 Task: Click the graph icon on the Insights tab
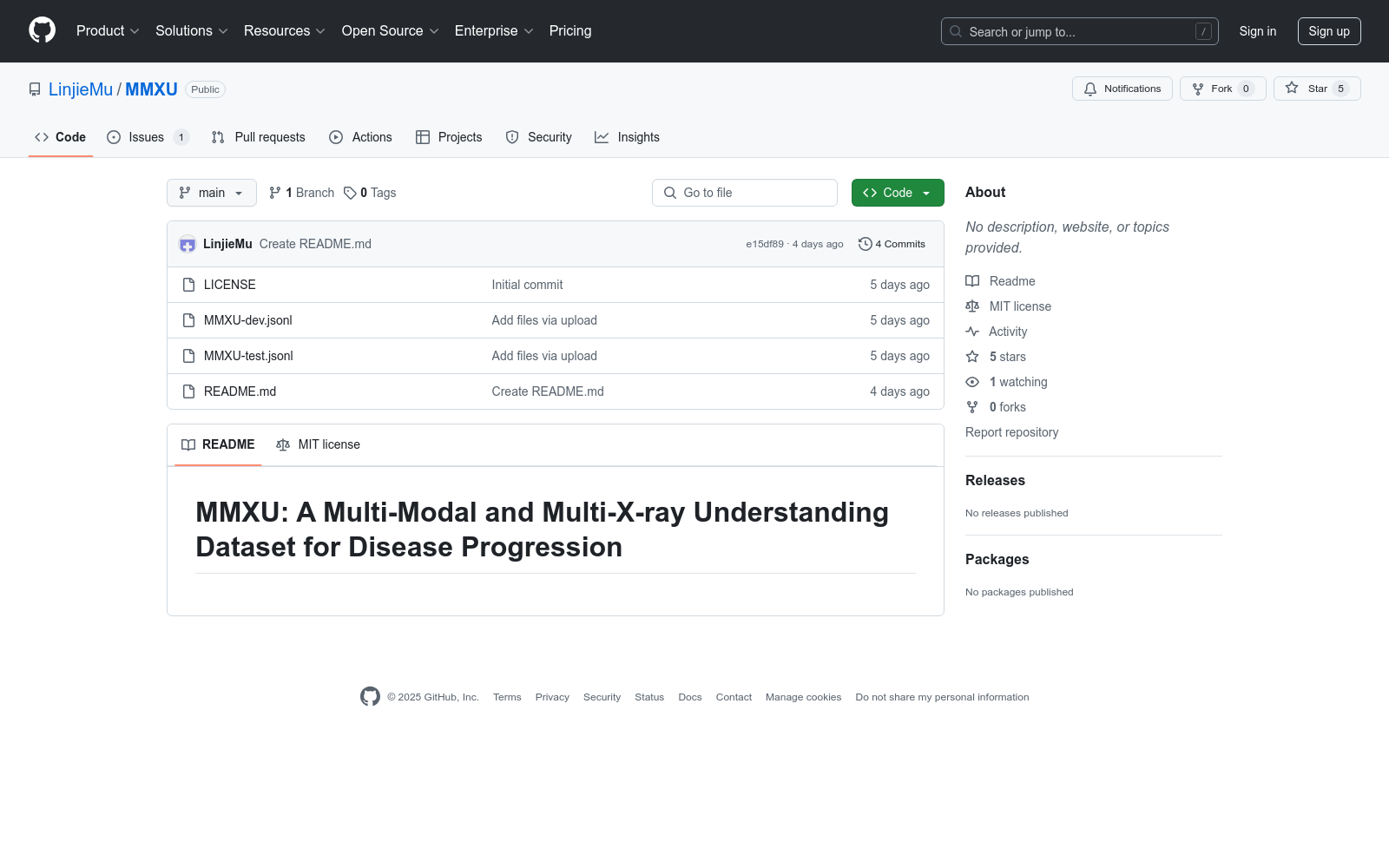click(602, 137)
